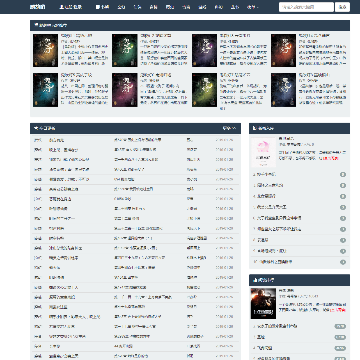Screen dimensions: 360x360
Task: Click inside the top navigation search field
Action: click(x=306, y=7)
